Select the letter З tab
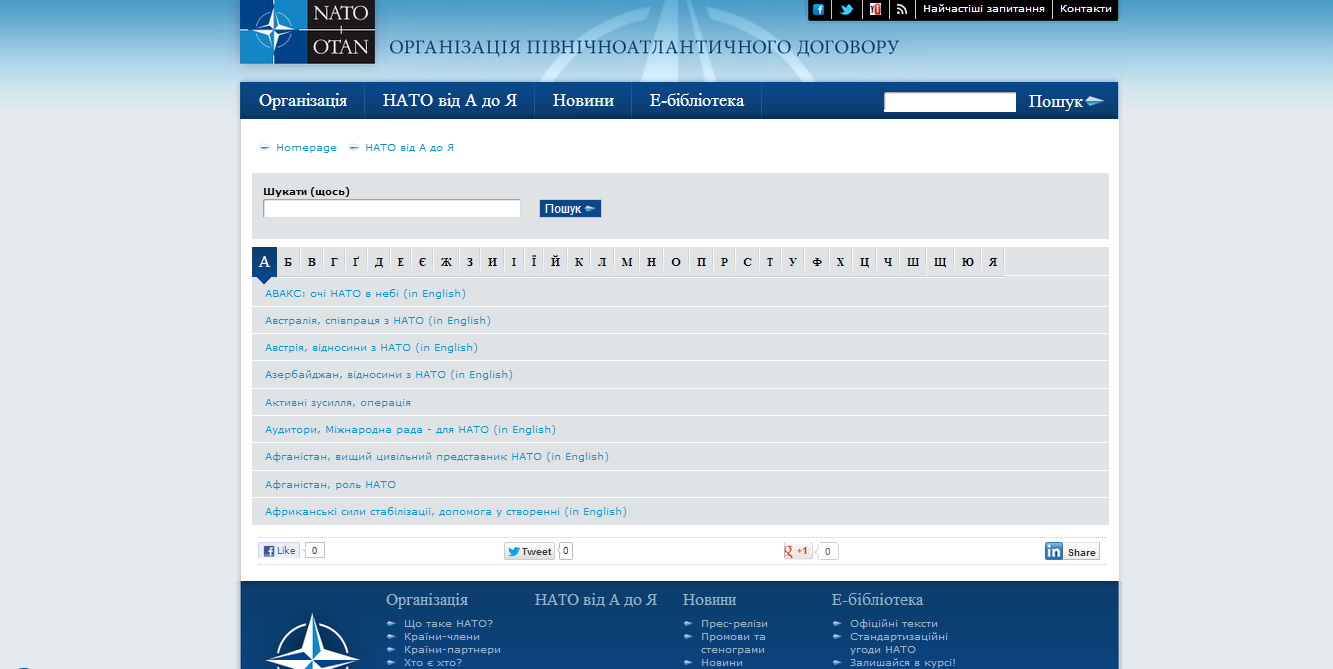This screenshot has height=669, width=1333. 470,262
